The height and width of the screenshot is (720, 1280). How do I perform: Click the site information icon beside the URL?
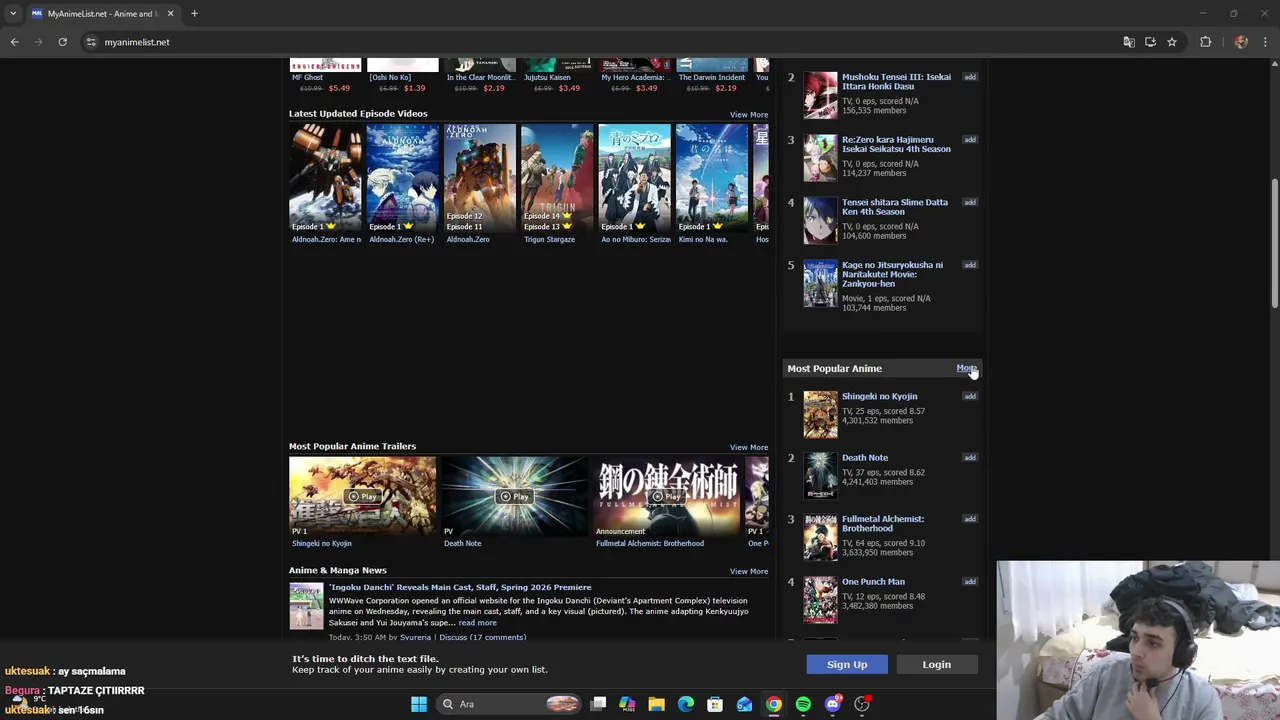(x=91, y=42)
